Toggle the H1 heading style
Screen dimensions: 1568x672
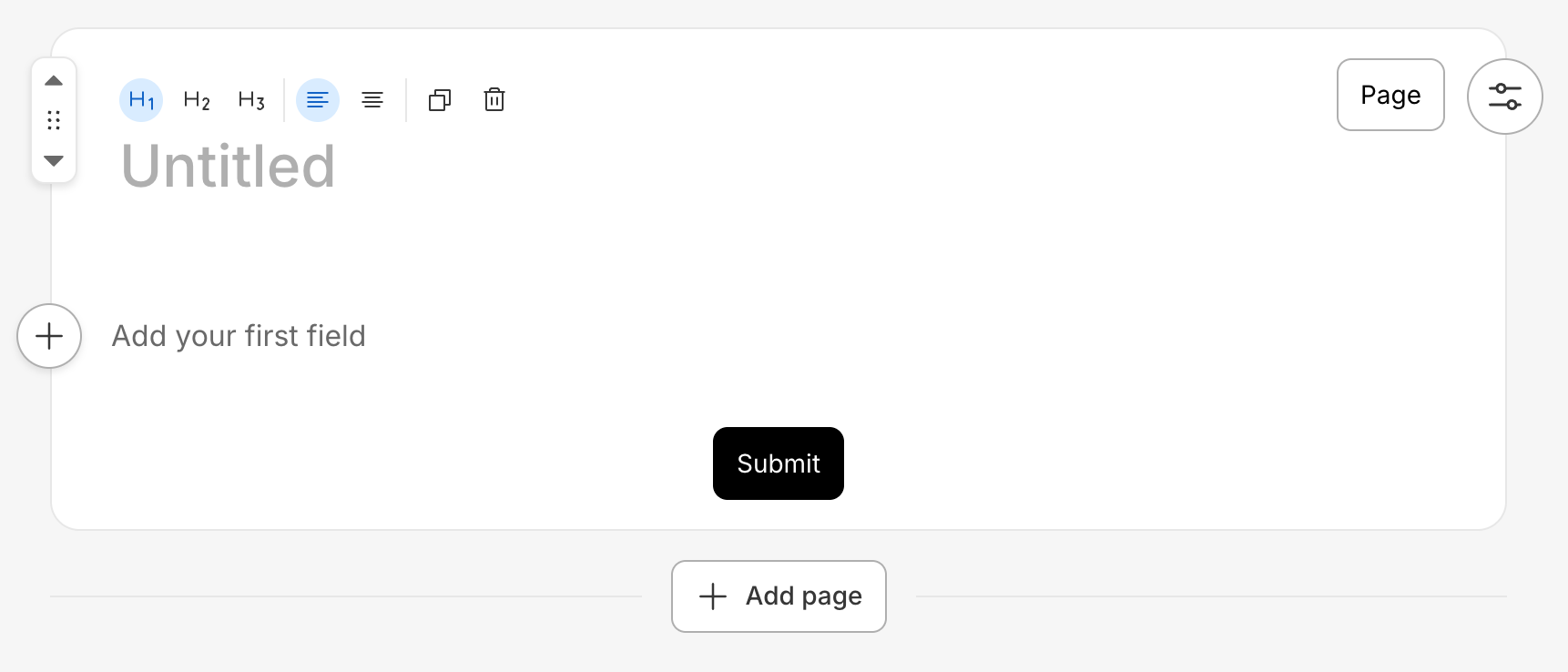(141, 99)
